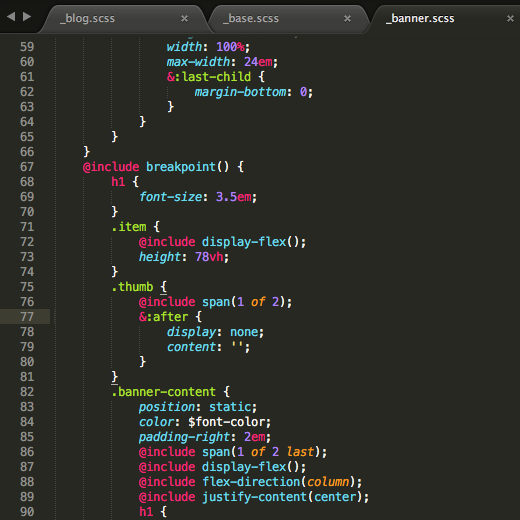
Task: Close the _banner.scss tab
Action: click(x=510, y=18)
